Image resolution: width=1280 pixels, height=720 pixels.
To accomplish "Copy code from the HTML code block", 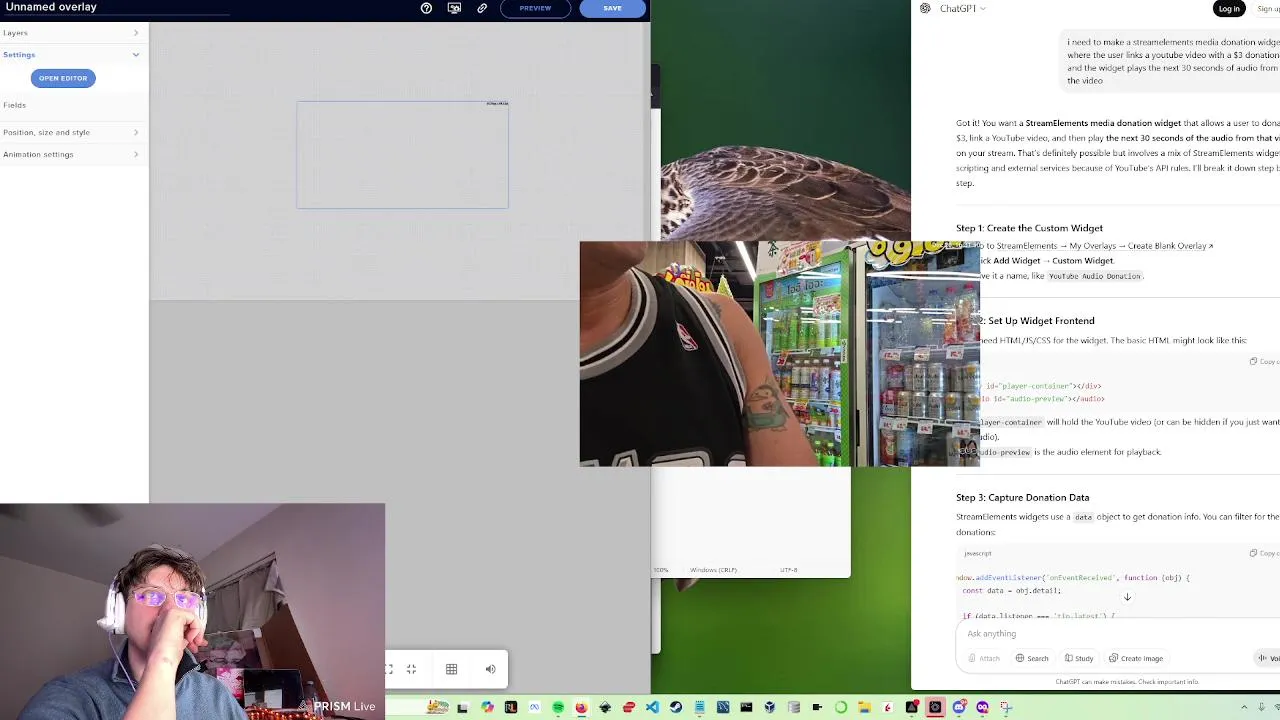I will (x=1264, y=361).
